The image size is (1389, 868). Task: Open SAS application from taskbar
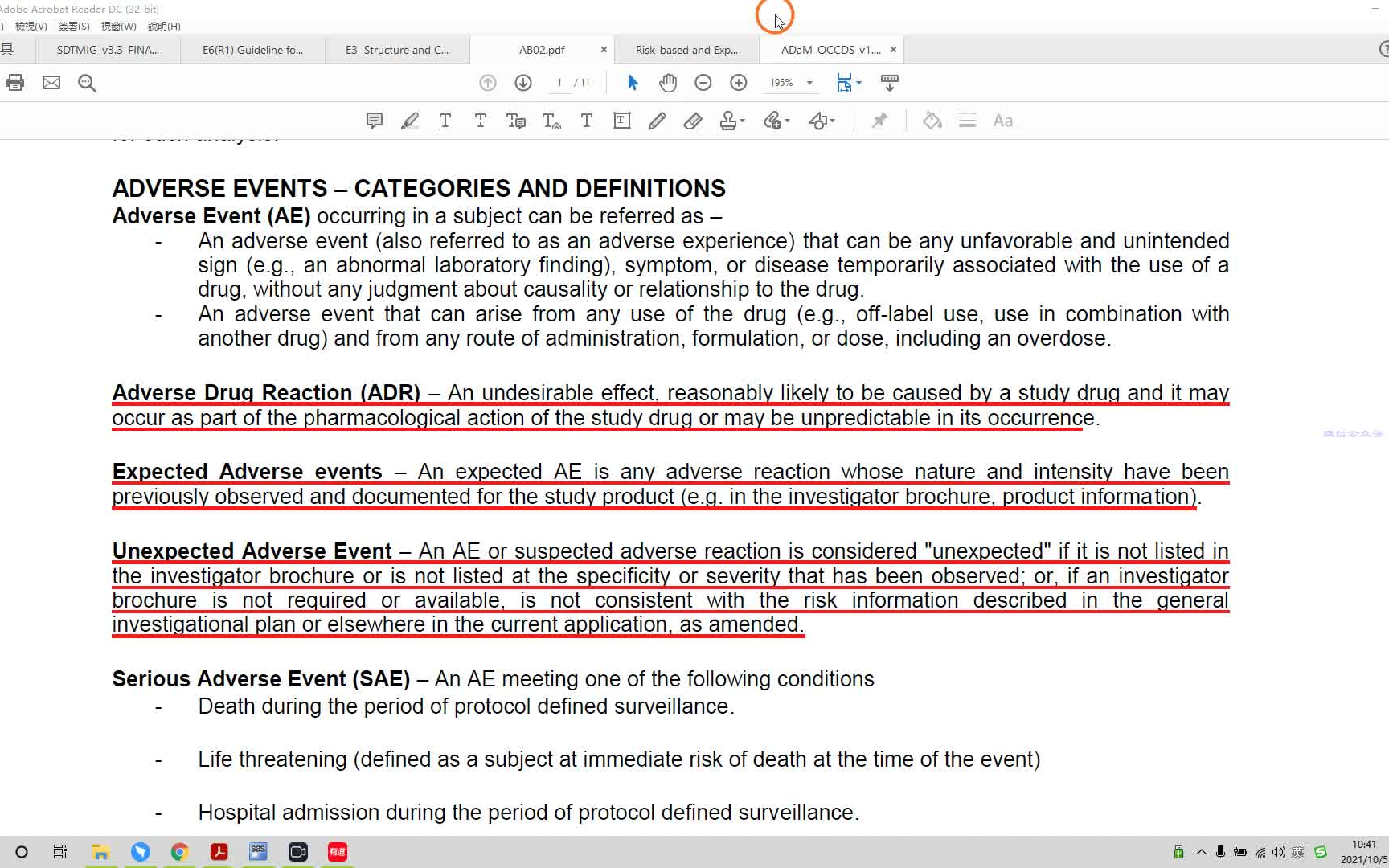258,852
